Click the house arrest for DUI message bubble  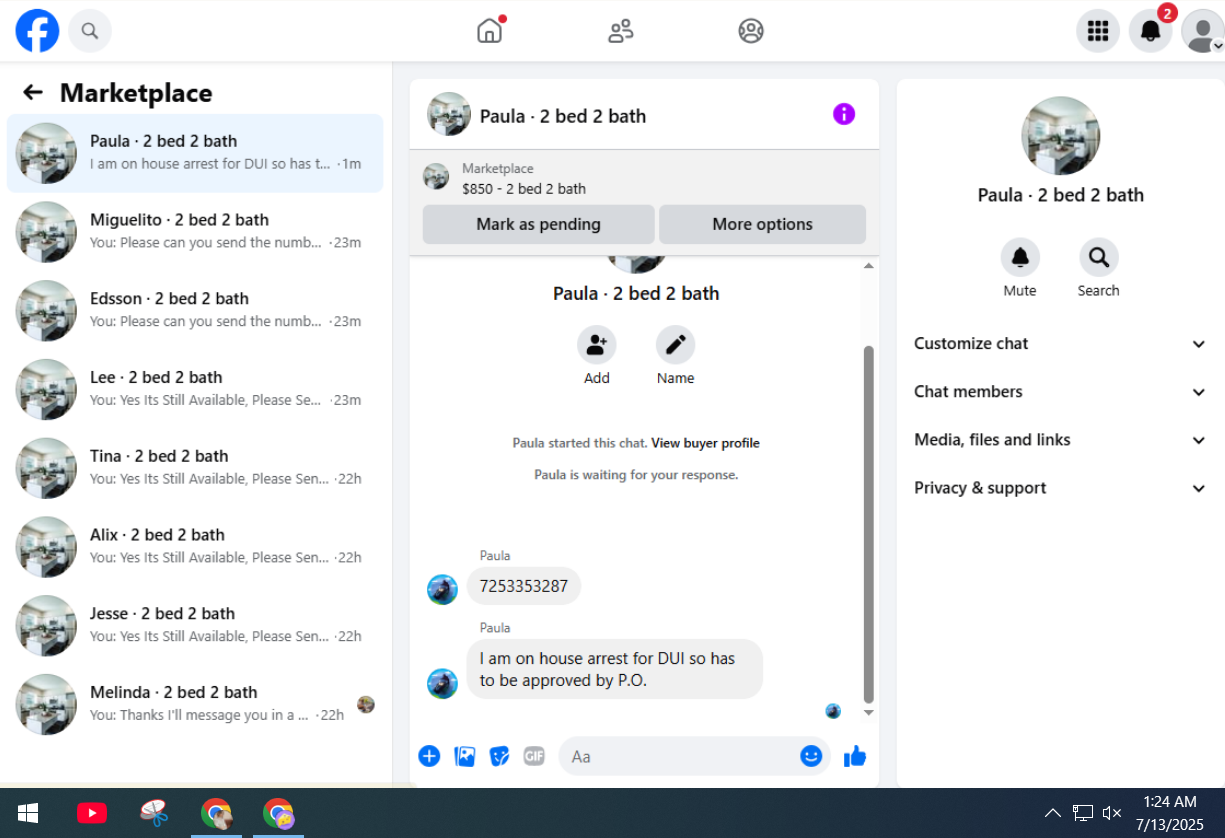click(614, 669)
